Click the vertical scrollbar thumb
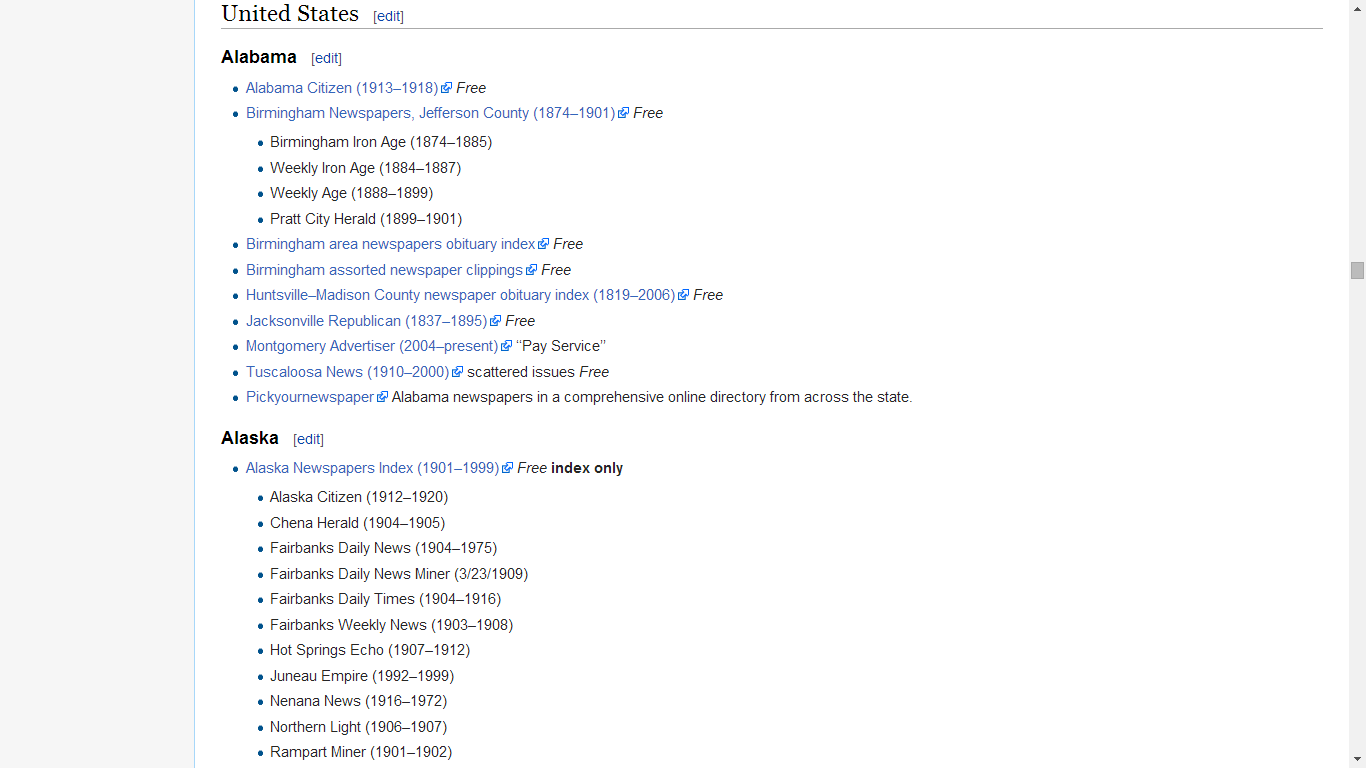This screenshot has width=1366, height=768. point(1357,270)
